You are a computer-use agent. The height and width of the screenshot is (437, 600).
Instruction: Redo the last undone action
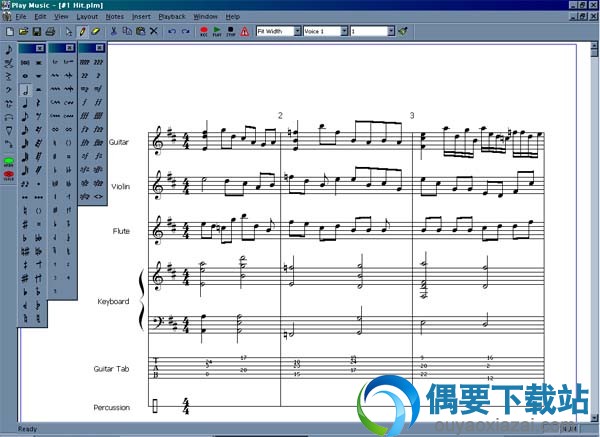pos(186,31)
